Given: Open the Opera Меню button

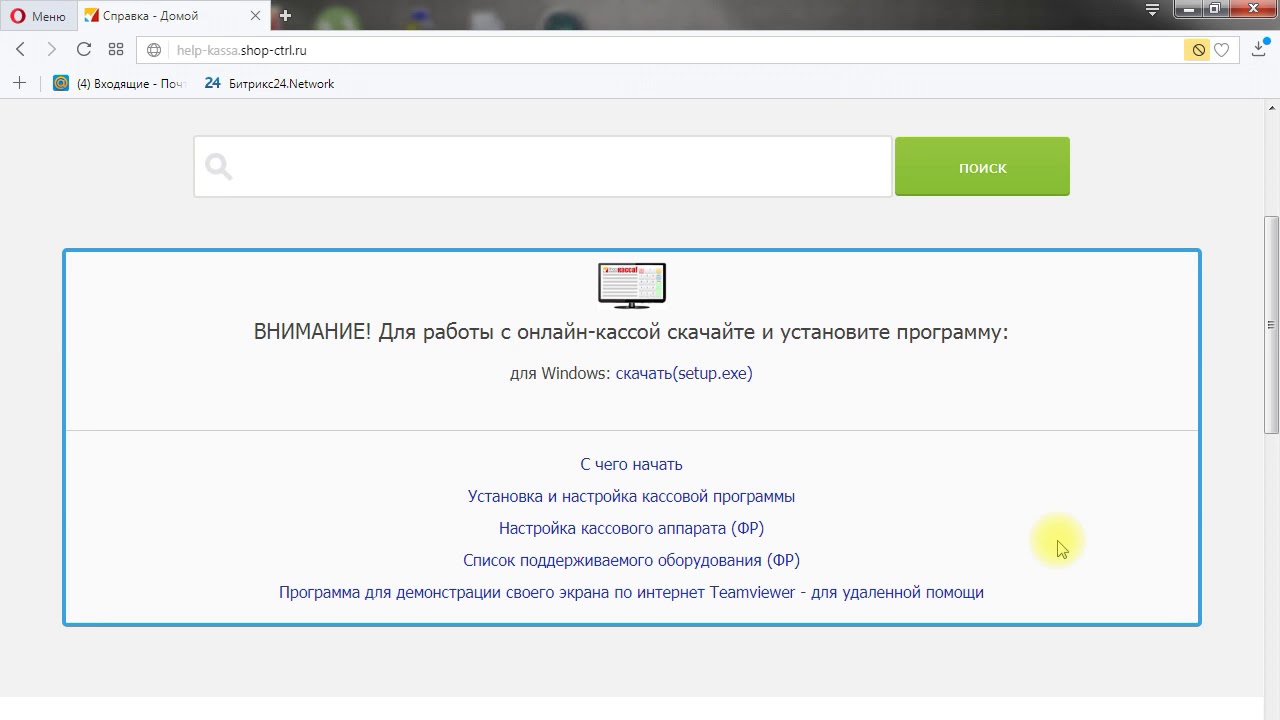Looking at the screenshot, I should 37,16.
